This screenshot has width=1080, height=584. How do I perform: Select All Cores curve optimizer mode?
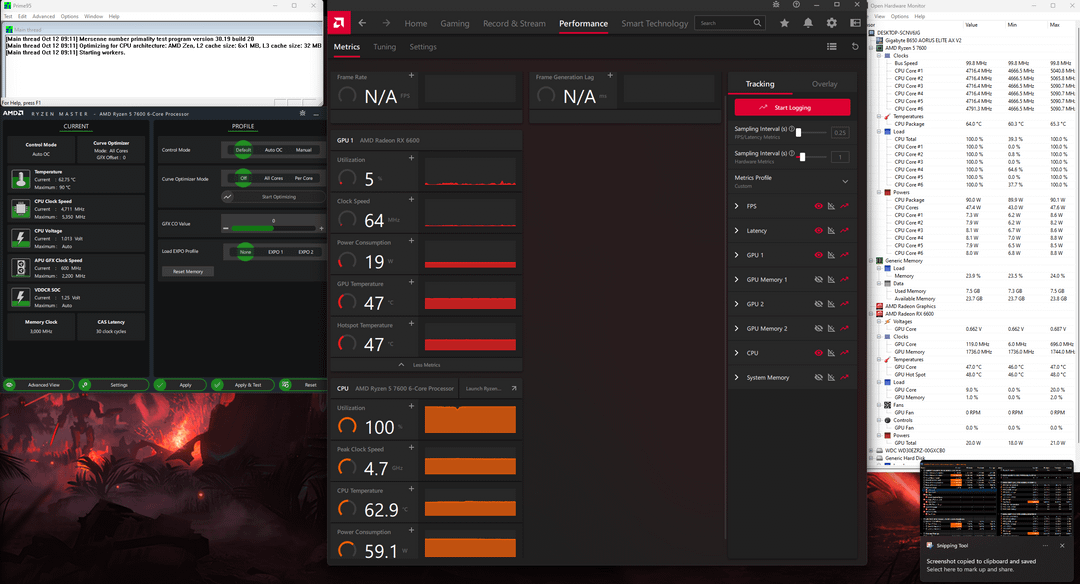click(273, 178)
